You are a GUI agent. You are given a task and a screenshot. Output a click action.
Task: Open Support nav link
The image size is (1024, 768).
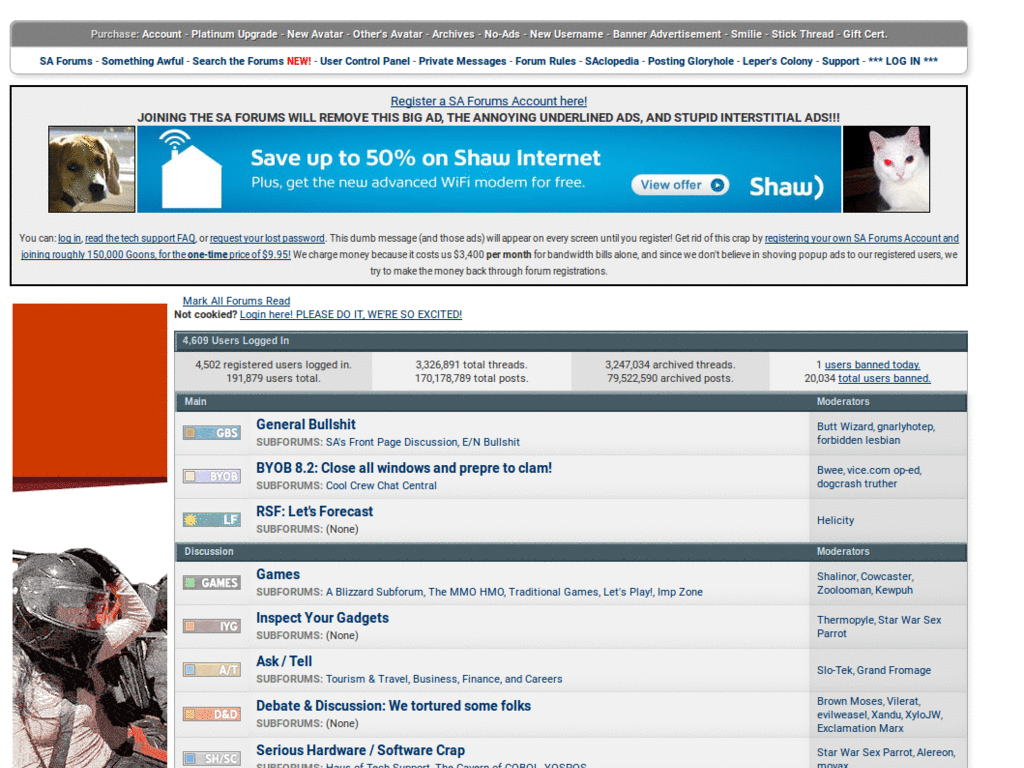(840, 61)
